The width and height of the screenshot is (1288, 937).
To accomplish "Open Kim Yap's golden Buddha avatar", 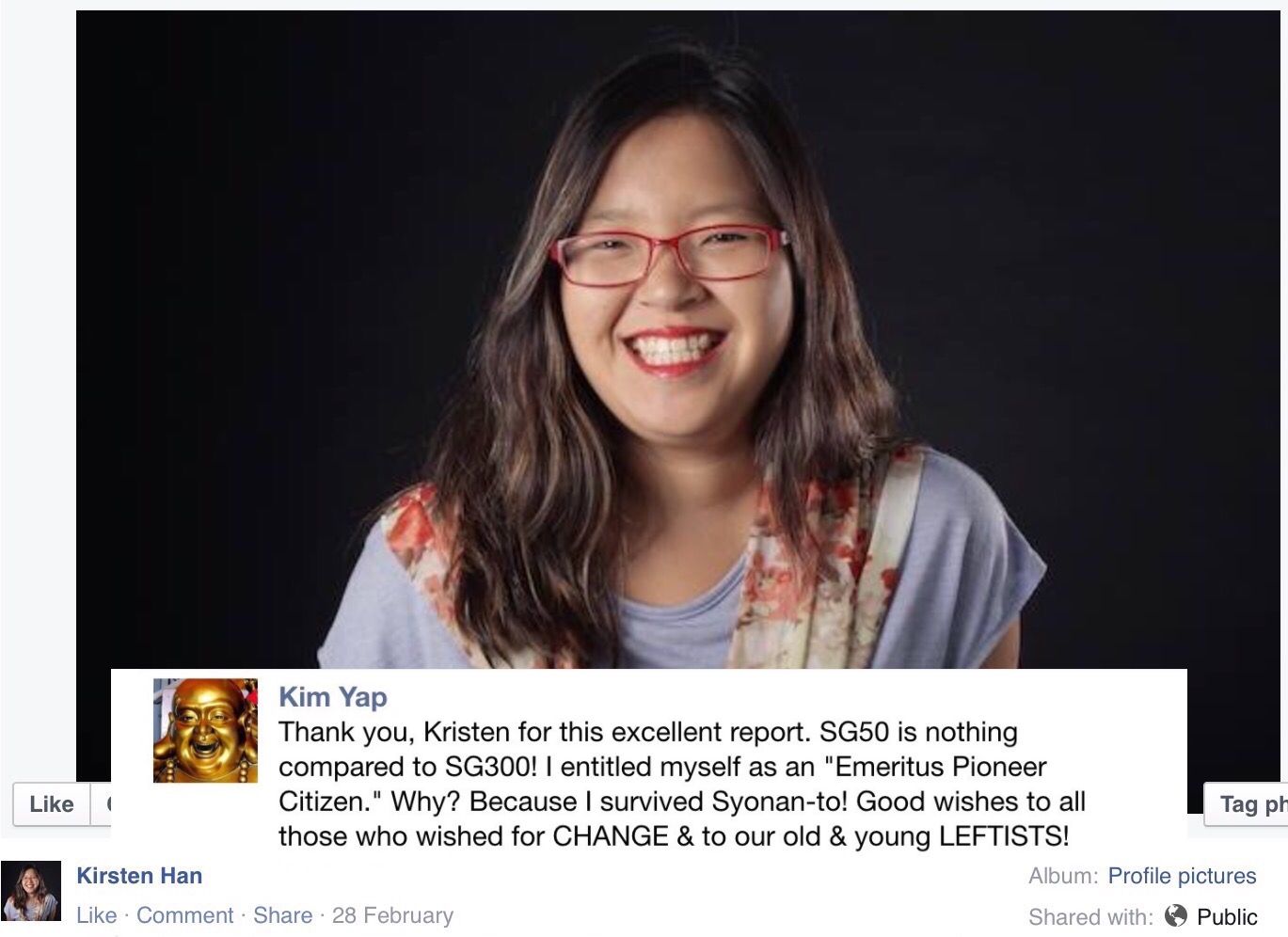I will [205, 731].
